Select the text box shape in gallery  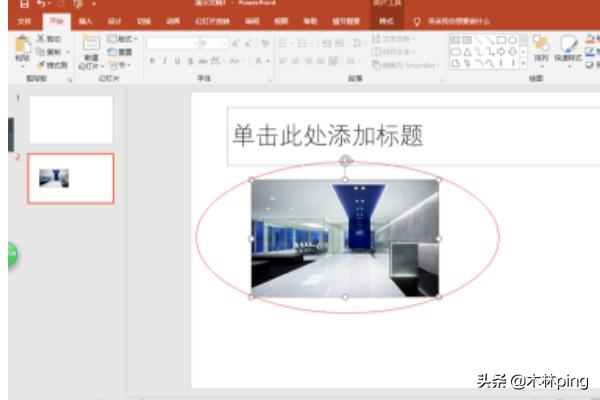click(455, 39)
